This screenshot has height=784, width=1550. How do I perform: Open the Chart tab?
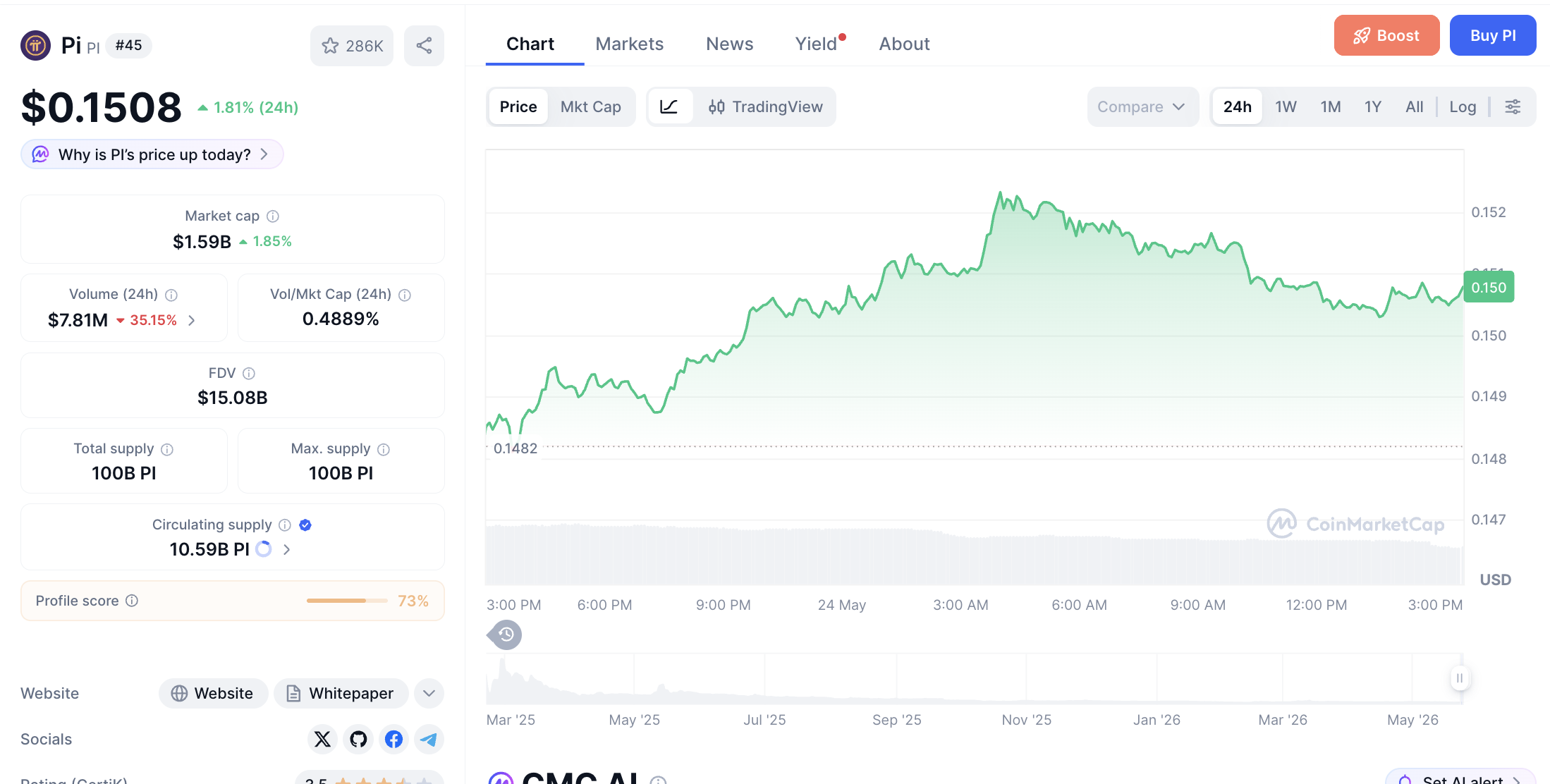530,44
